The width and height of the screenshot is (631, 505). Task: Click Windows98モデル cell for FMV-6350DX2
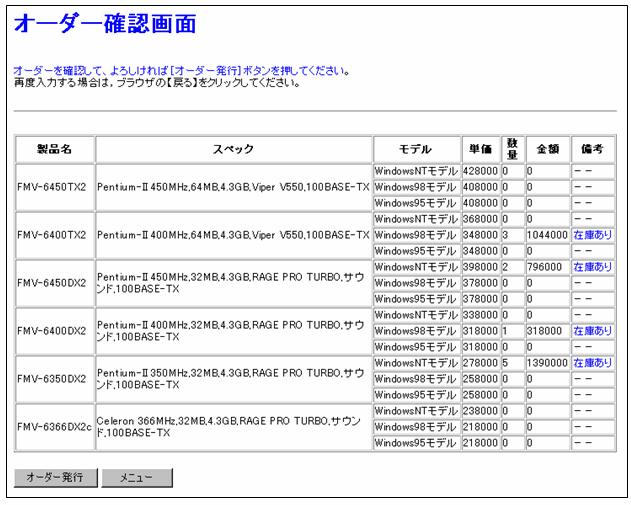(x=417, y=379)
